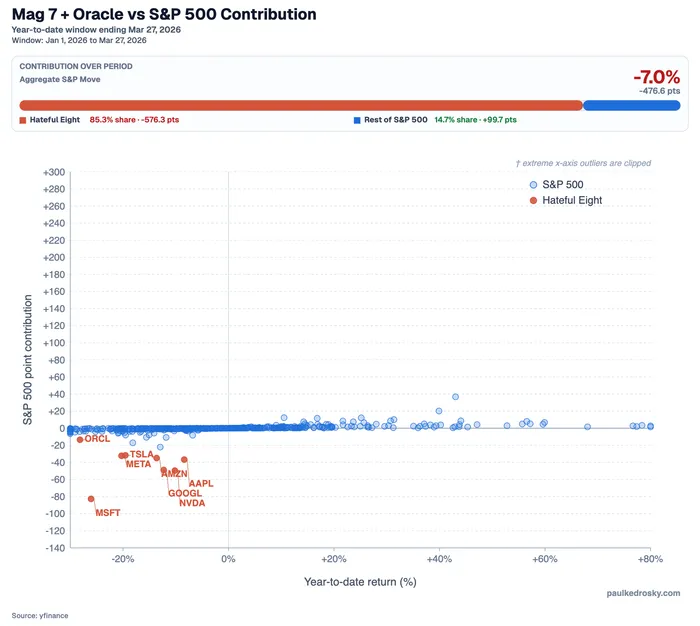Click the -7.0% aggregate move figure
Viewport: 700px width, 626px height.
click(x=657, y=77)
